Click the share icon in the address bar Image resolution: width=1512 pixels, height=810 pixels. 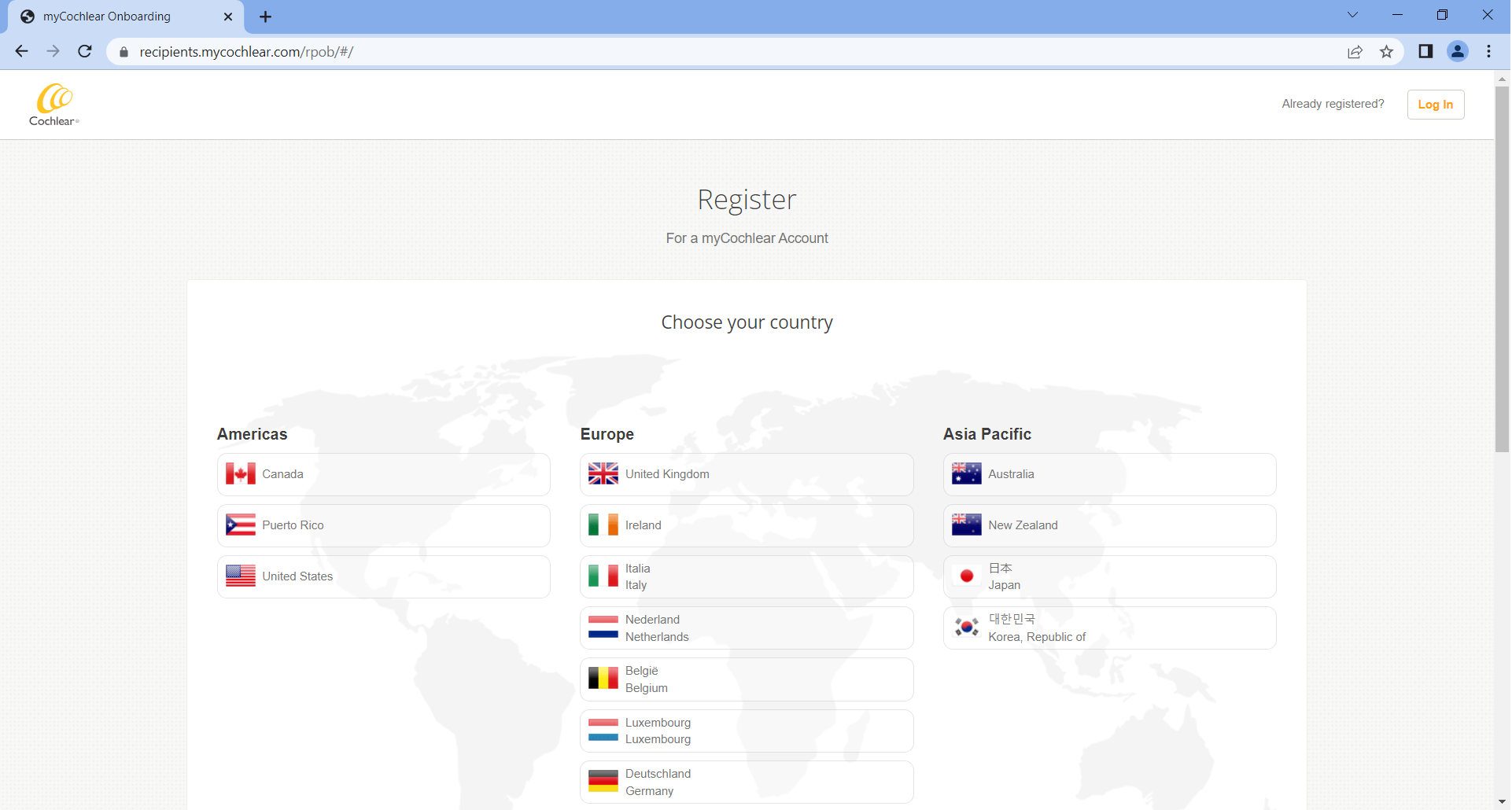point(1355,52)
